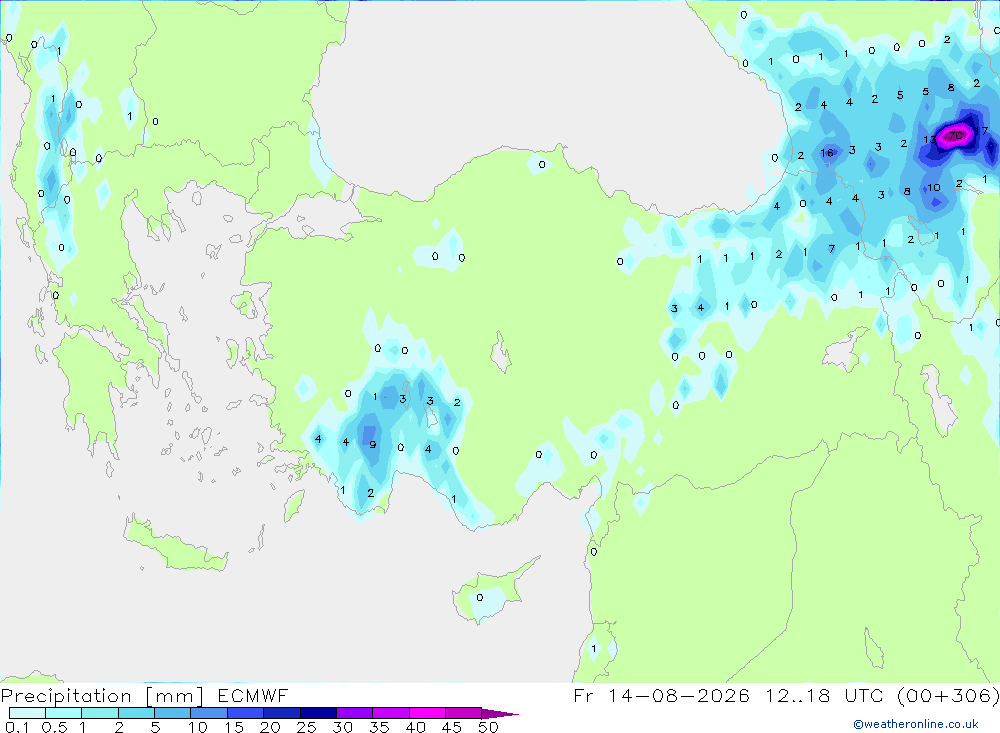Click the value 13 left of the 70 peak
1000x733 pixels.
tap(930, 139)
